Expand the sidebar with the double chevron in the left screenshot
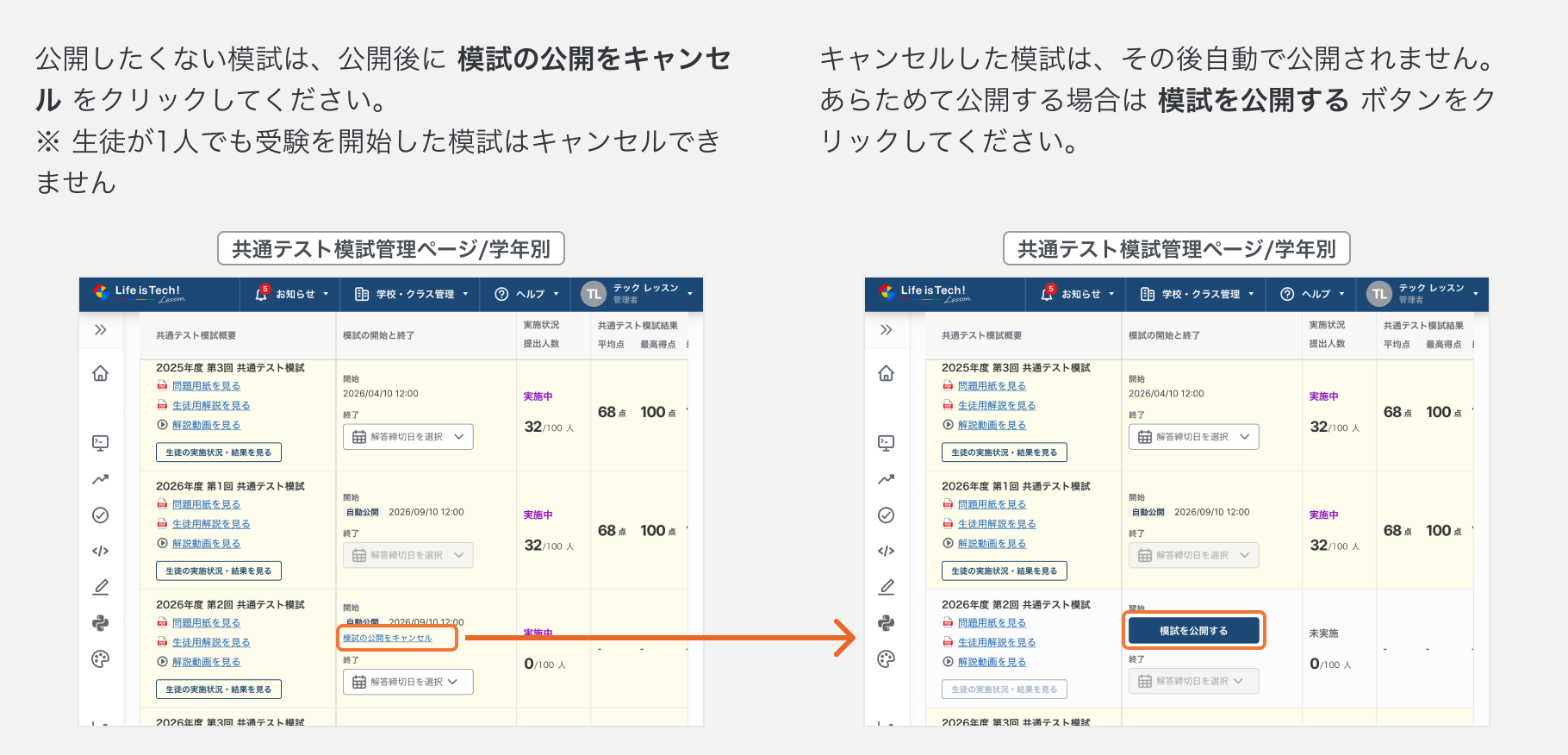The height and width of the screenshot is (755, 1568). click(x=101, y=329)
